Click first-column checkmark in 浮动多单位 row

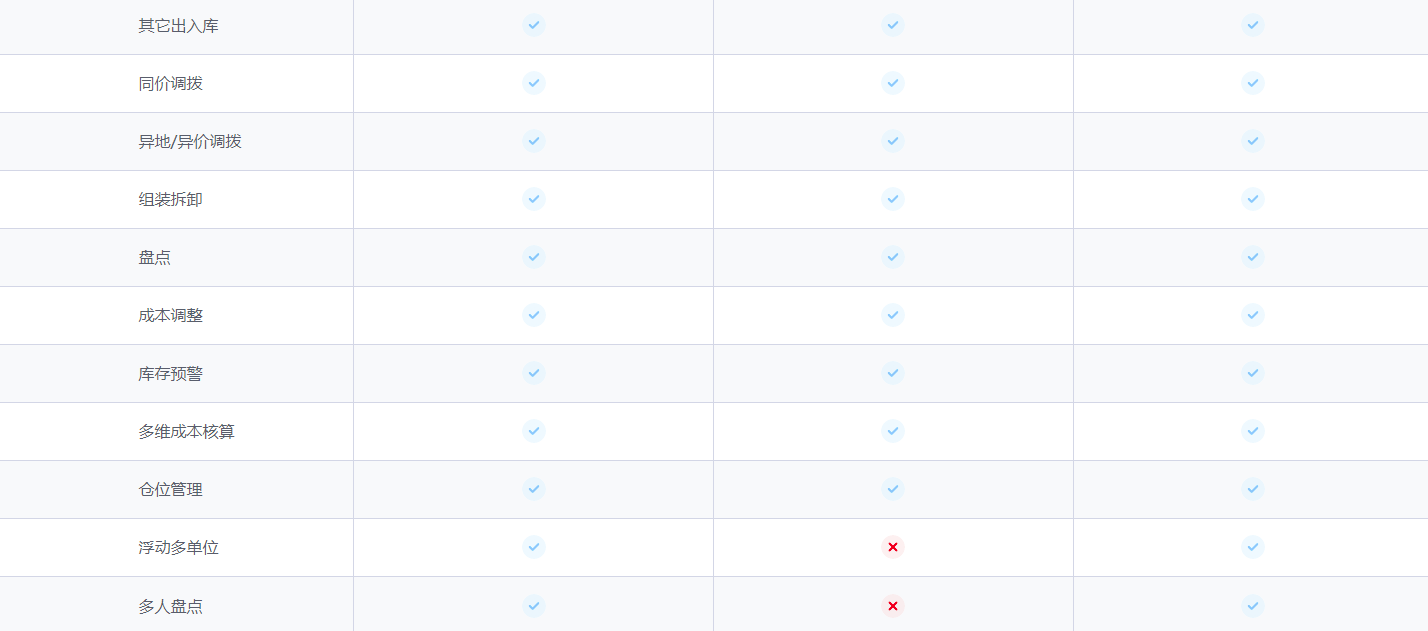534,547
